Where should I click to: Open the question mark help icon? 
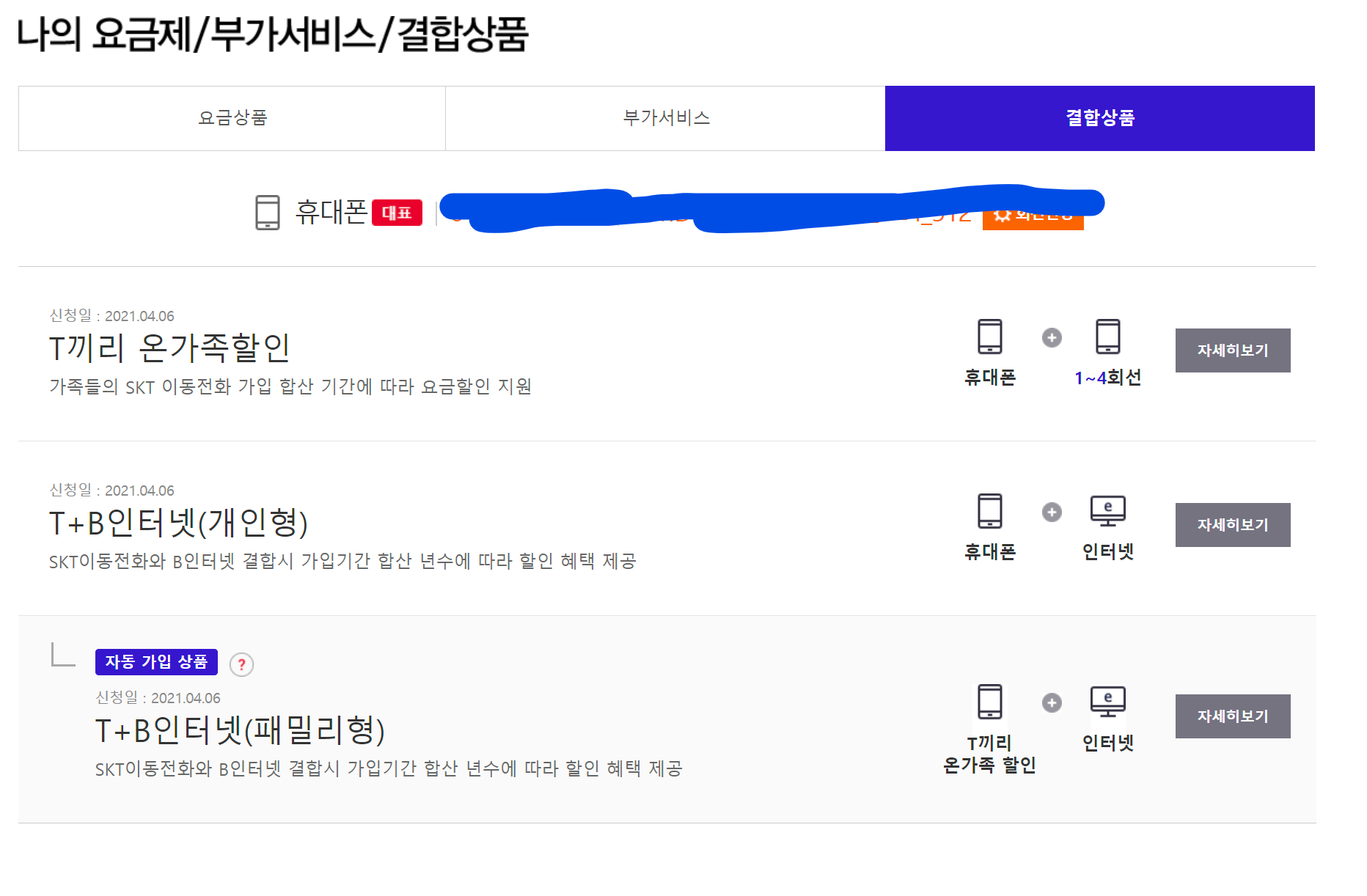241,664
